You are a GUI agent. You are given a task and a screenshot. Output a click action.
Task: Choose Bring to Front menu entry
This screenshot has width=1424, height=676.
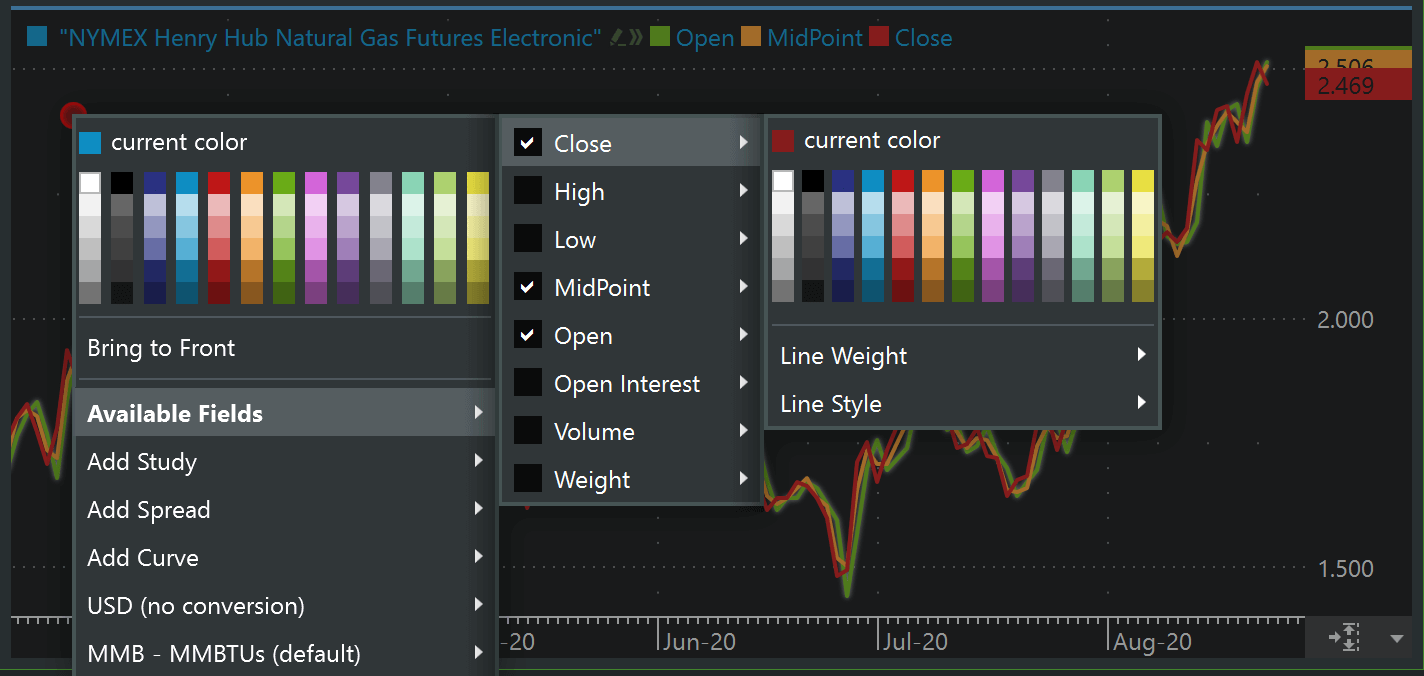coord(285,348)
